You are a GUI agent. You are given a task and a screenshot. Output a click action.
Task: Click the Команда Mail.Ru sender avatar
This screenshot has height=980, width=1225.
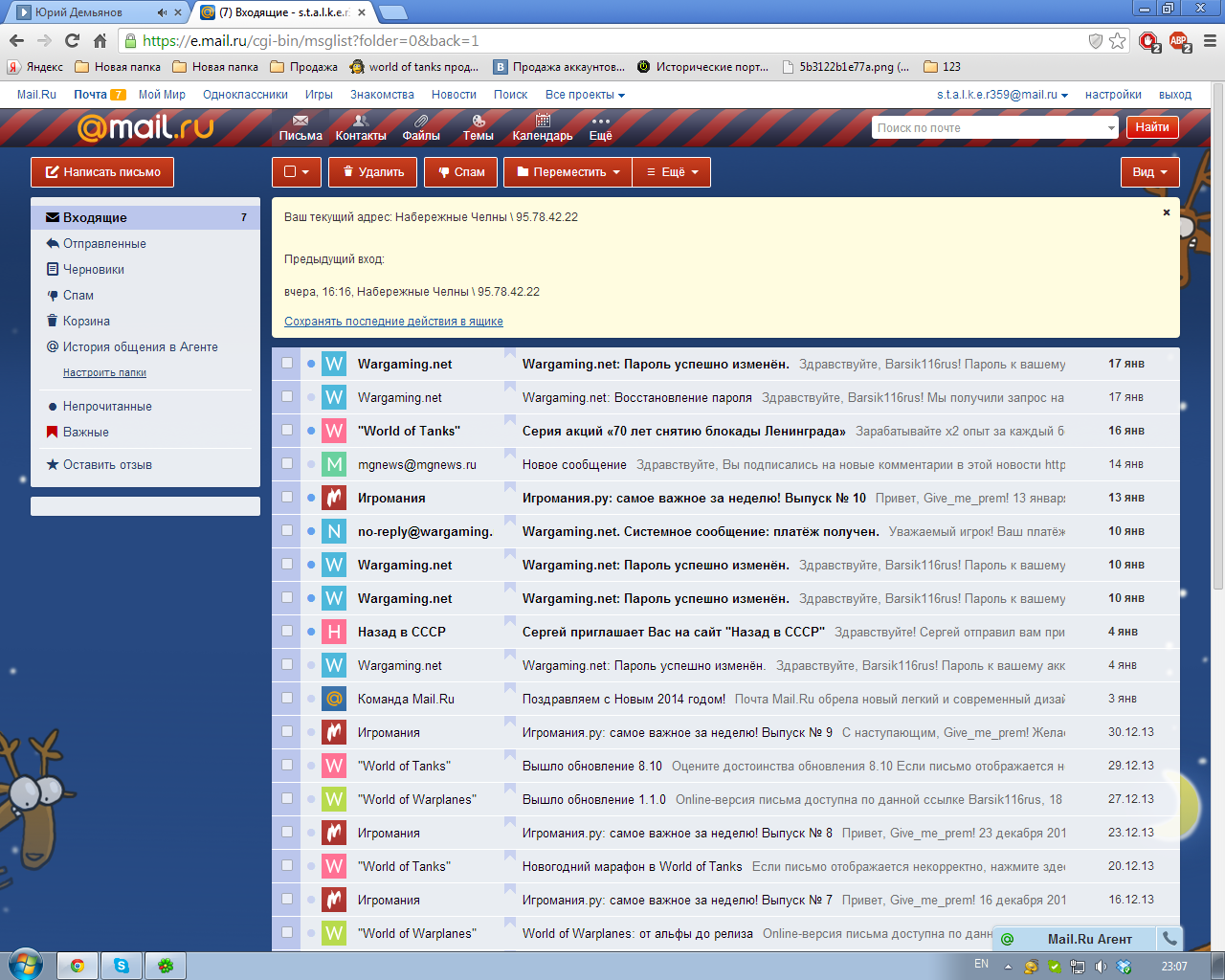(x=334, y=699)
